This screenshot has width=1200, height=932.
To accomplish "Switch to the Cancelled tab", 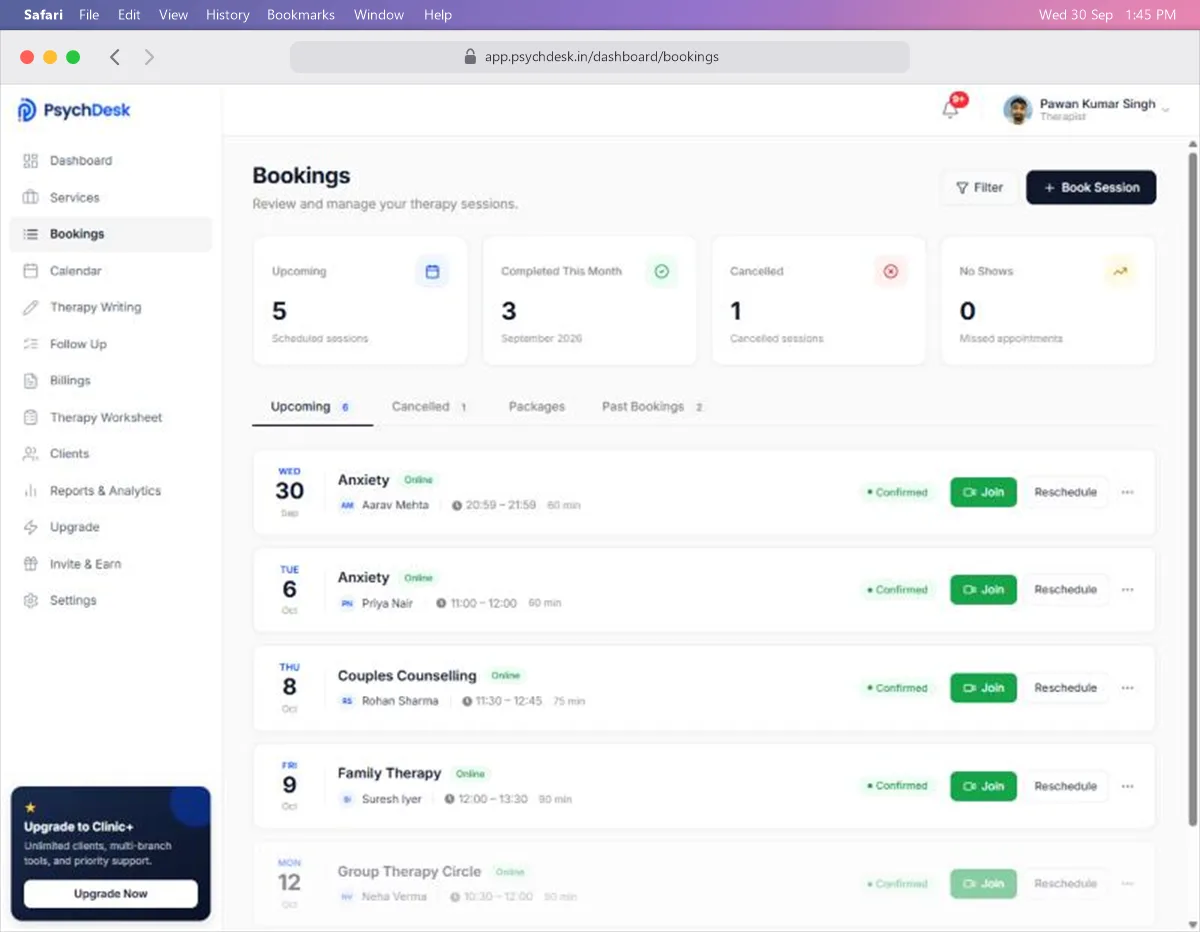I will [429, 407].
